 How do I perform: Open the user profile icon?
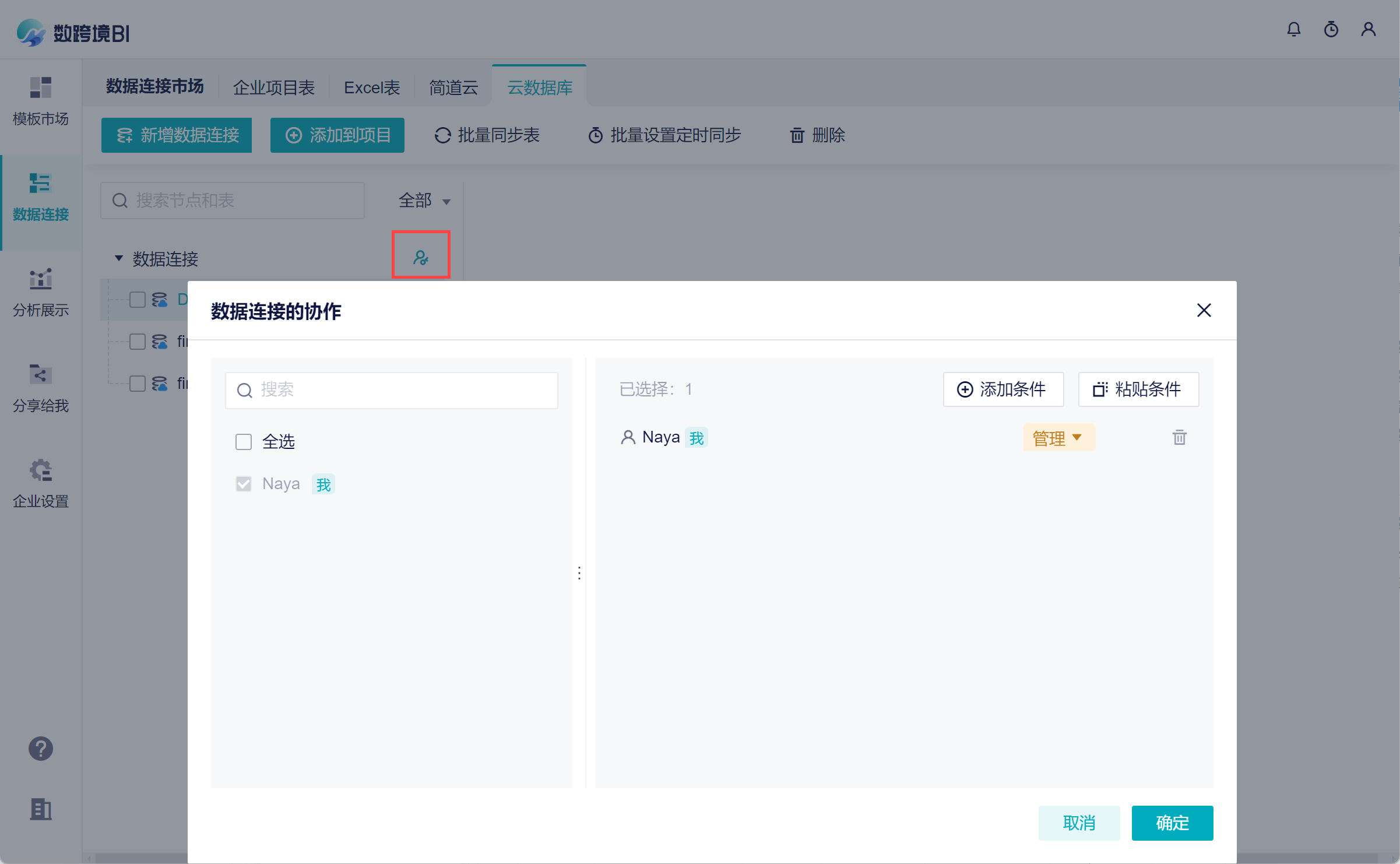pos(1368,29)
